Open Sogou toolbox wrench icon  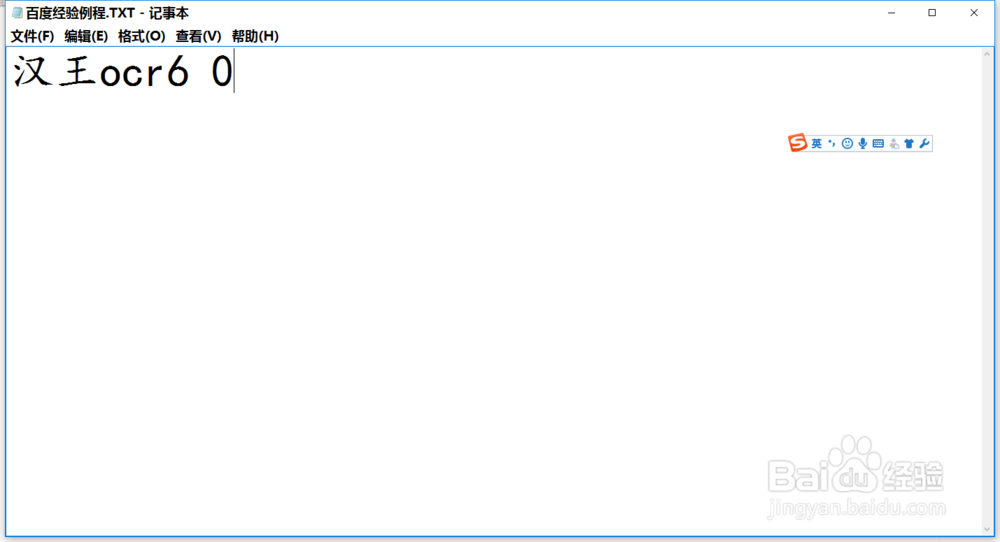coord(924,143)
